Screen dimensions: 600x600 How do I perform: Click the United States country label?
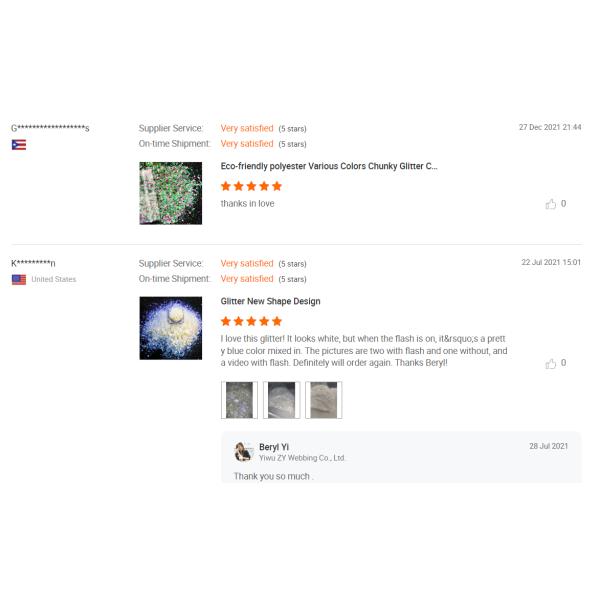pos(54,279)
